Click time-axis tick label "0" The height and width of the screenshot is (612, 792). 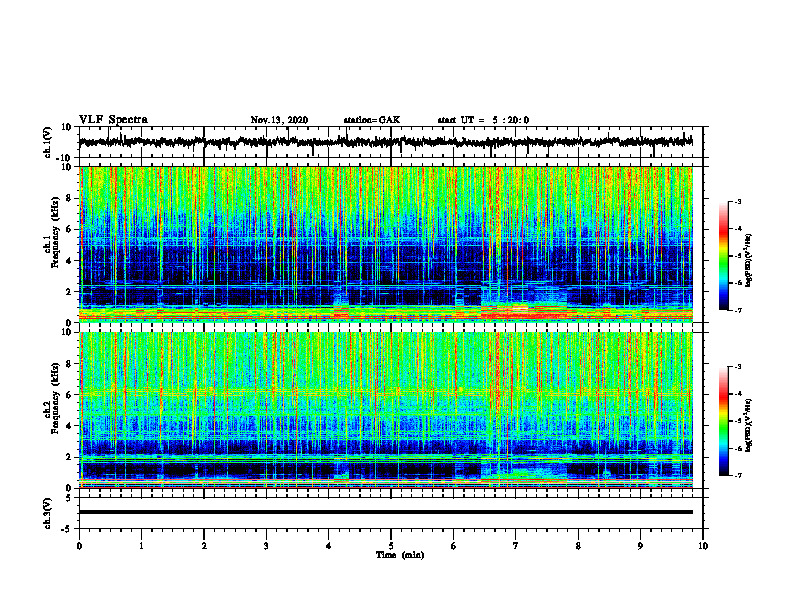tap(79, 546)
